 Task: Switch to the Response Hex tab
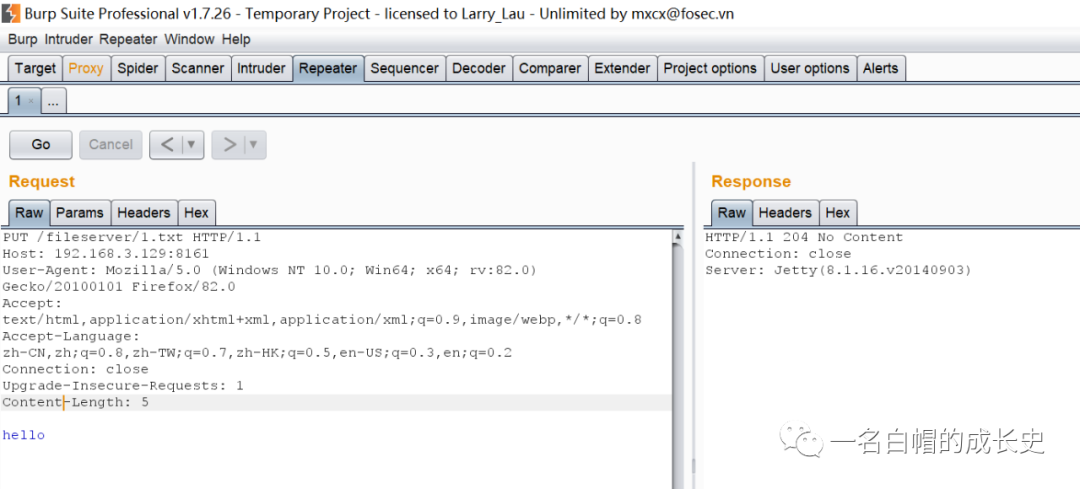pos(838,213)
